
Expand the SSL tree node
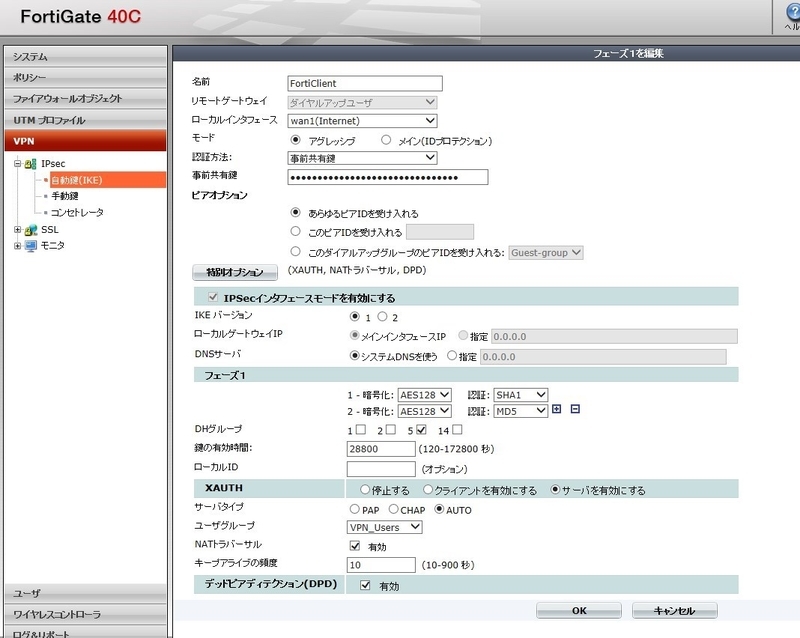(17, 230)
